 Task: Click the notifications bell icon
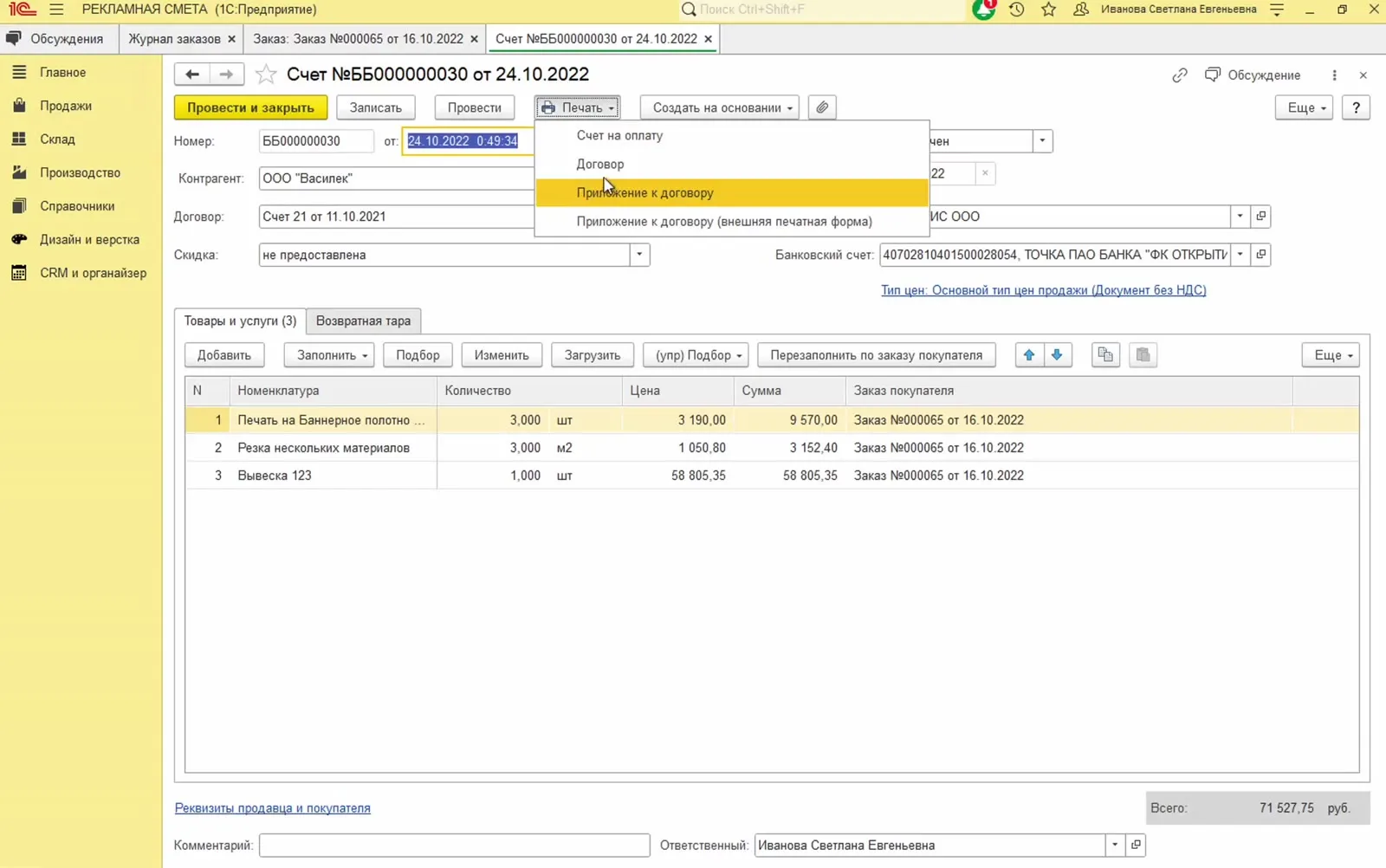(x=984, y=10)
